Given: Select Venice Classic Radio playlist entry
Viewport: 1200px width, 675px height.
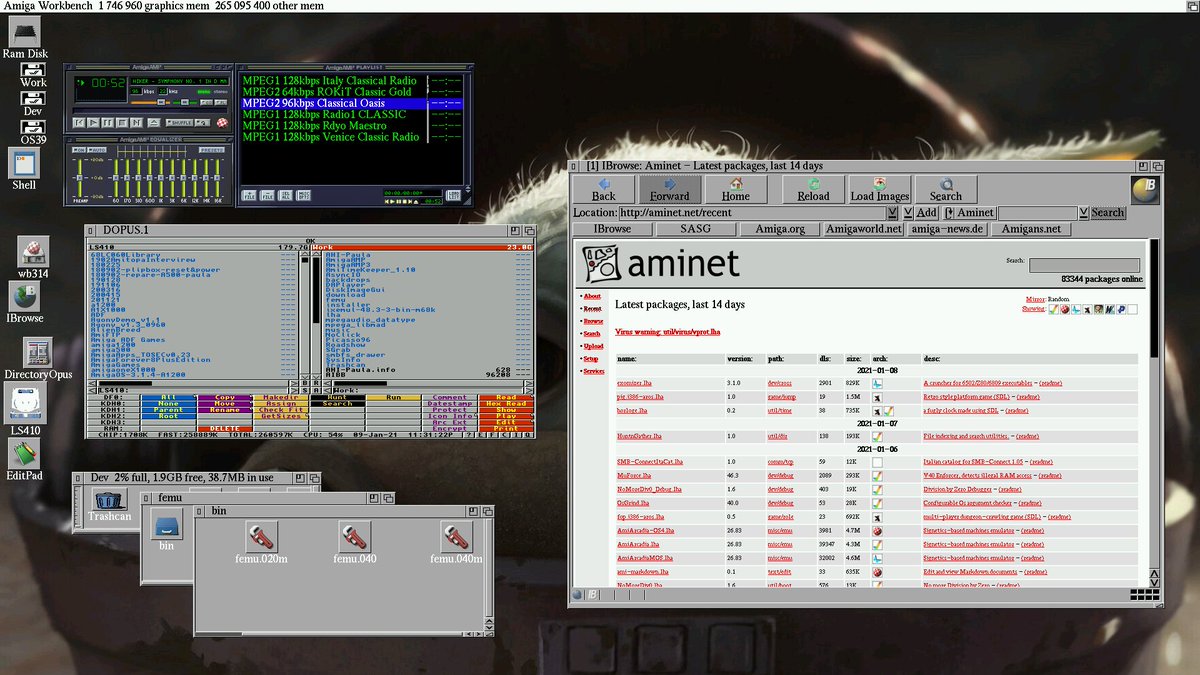Looking at the screenshot, I should [331, 137].
